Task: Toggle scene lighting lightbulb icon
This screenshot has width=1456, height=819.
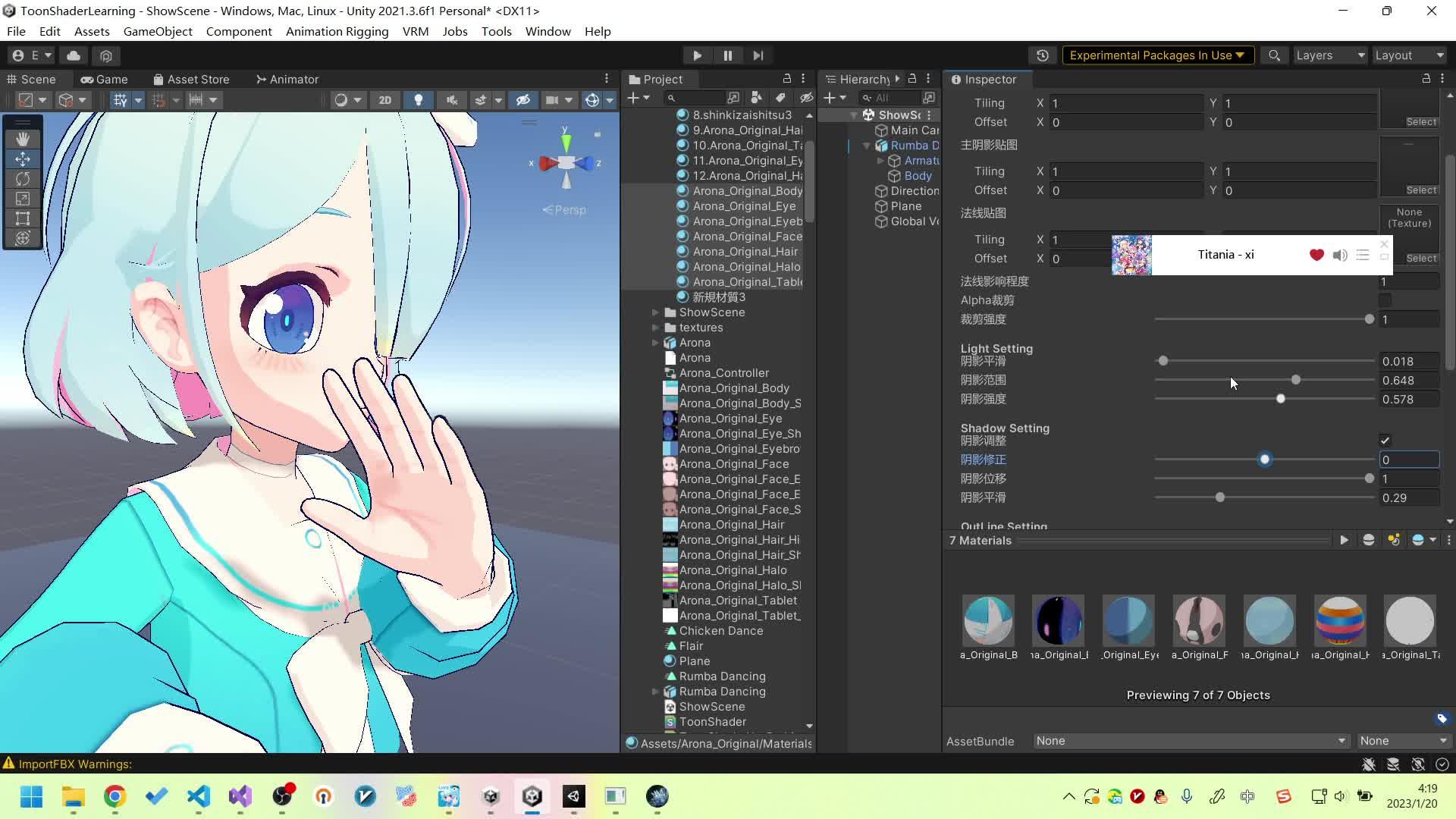Action: 418,100
